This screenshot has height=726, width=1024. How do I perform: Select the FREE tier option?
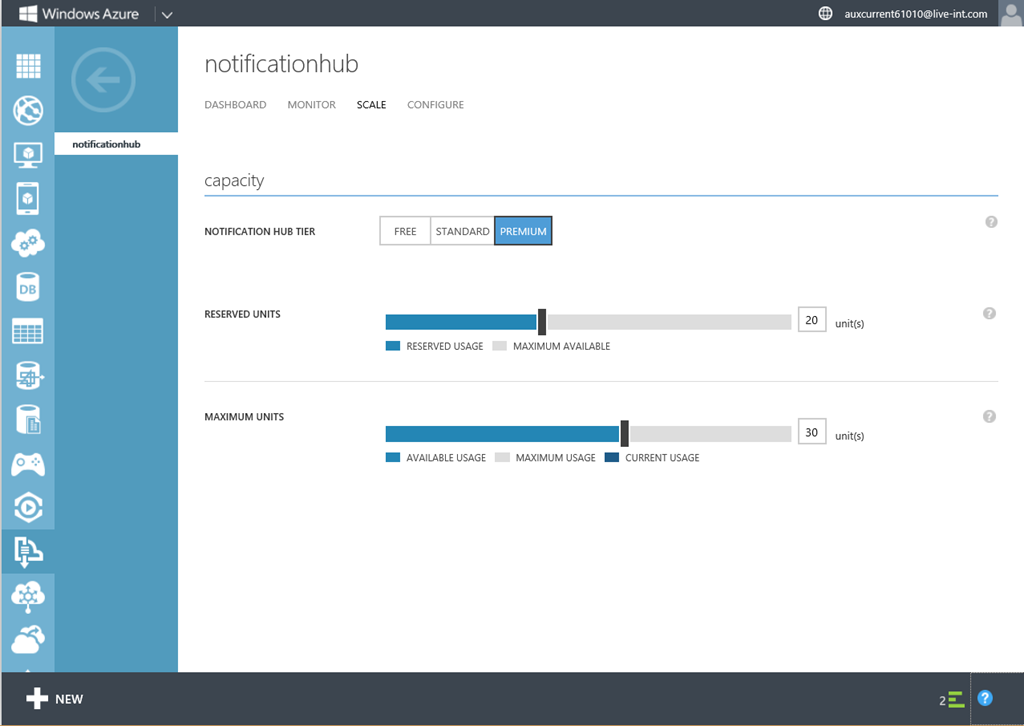405,231
